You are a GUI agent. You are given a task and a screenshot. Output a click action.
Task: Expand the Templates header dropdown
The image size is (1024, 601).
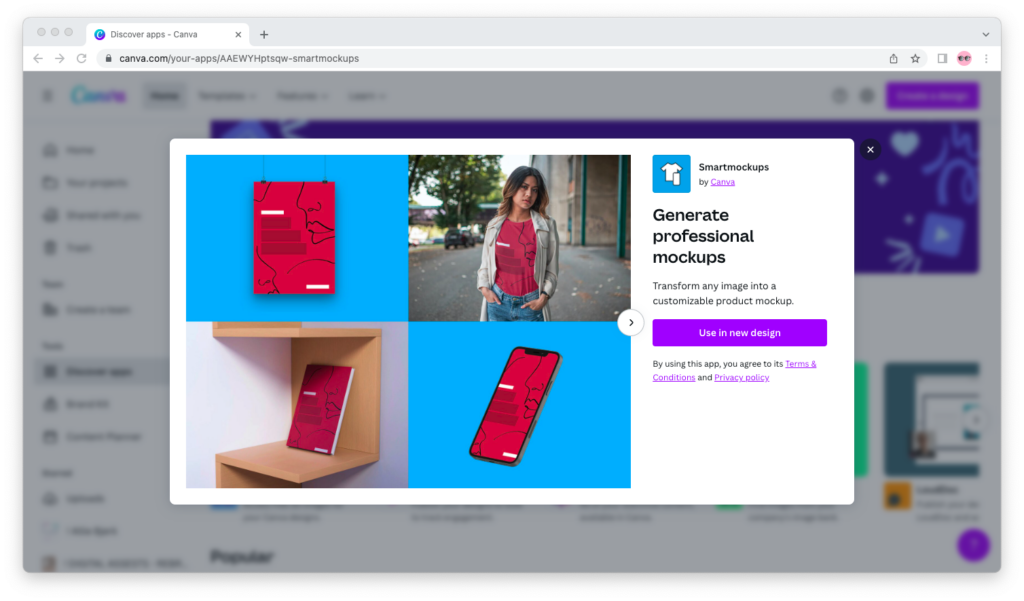[227, 96]
